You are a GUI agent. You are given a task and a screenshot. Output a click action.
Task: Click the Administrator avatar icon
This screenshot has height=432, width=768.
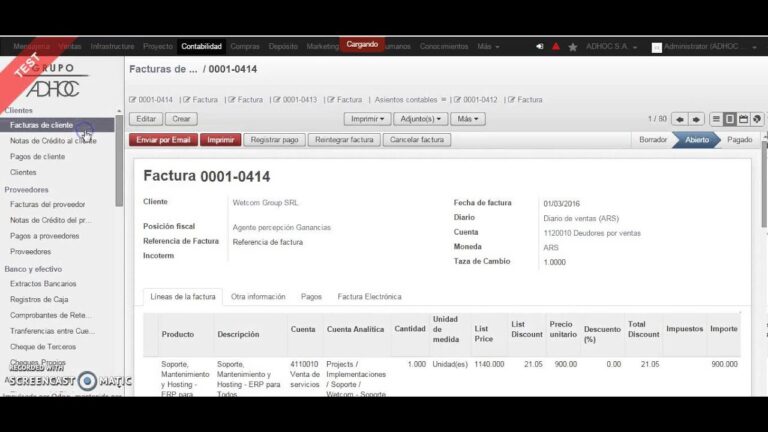[656, 47]
